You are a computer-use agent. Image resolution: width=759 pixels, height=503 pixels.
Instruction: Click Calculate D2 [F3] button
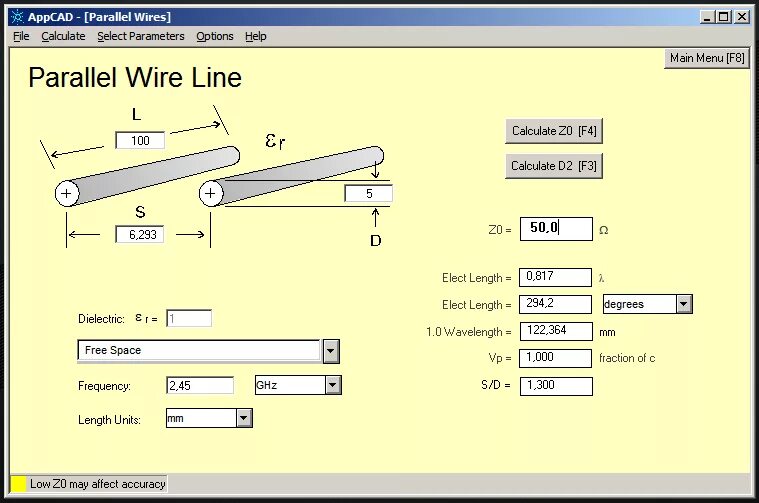(554, 166)
